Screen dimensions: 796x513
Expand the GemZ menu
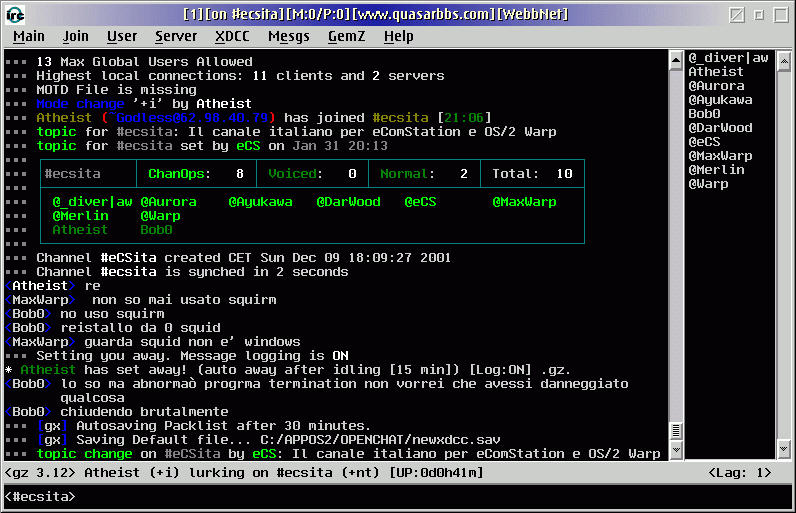point(345,36)
